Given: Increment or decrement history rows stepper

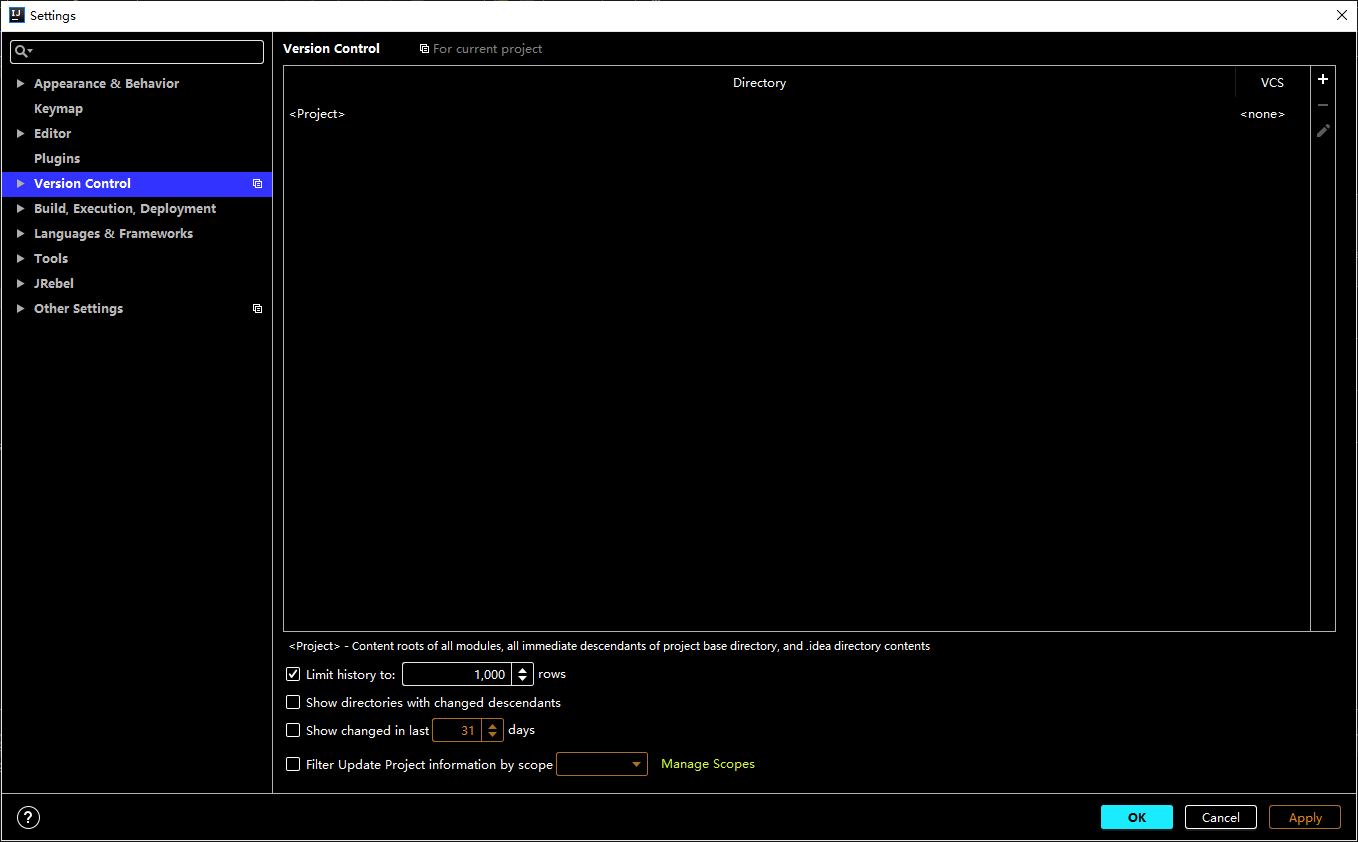Looking at the screenshot, I should click(x=522, y=674).
